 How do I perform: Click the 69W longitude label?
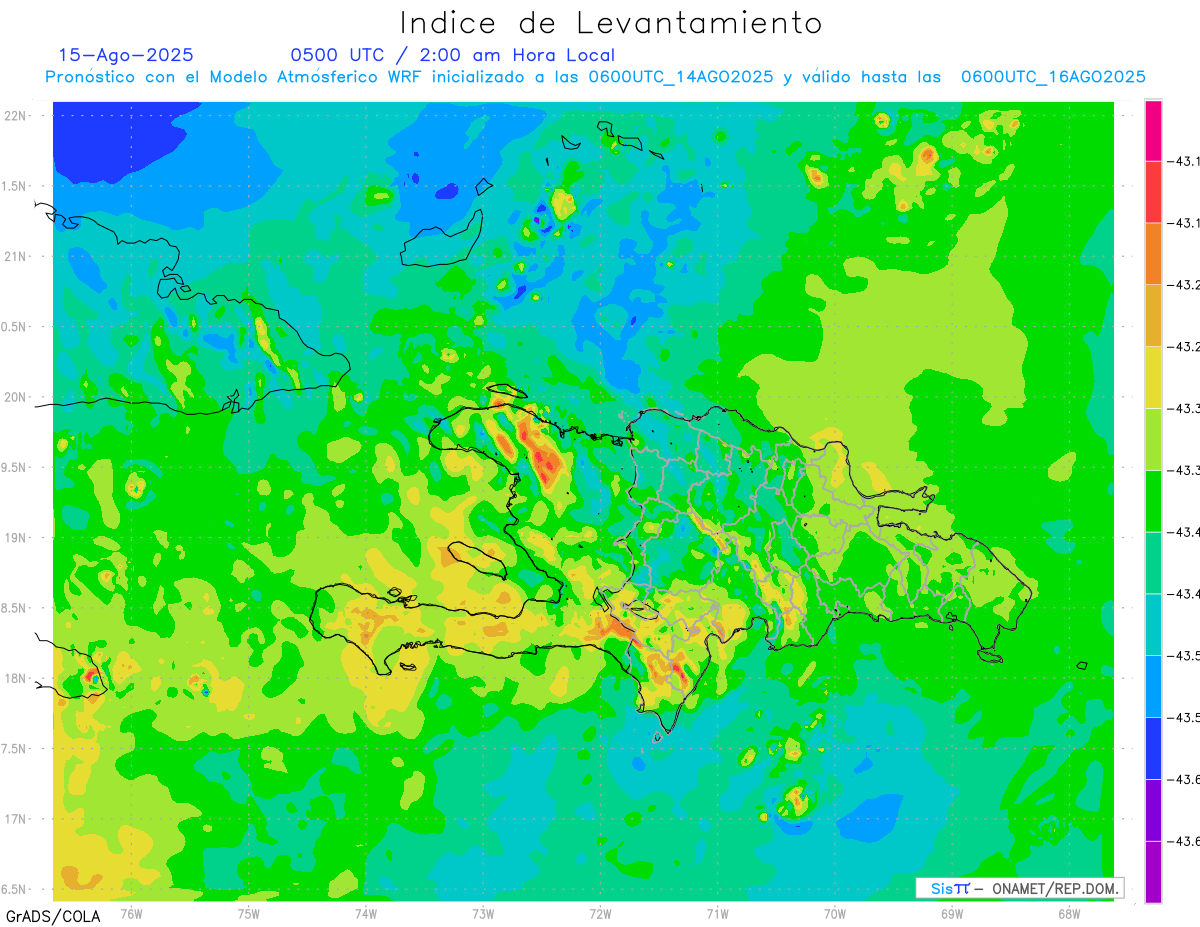(x=952, y=914)
